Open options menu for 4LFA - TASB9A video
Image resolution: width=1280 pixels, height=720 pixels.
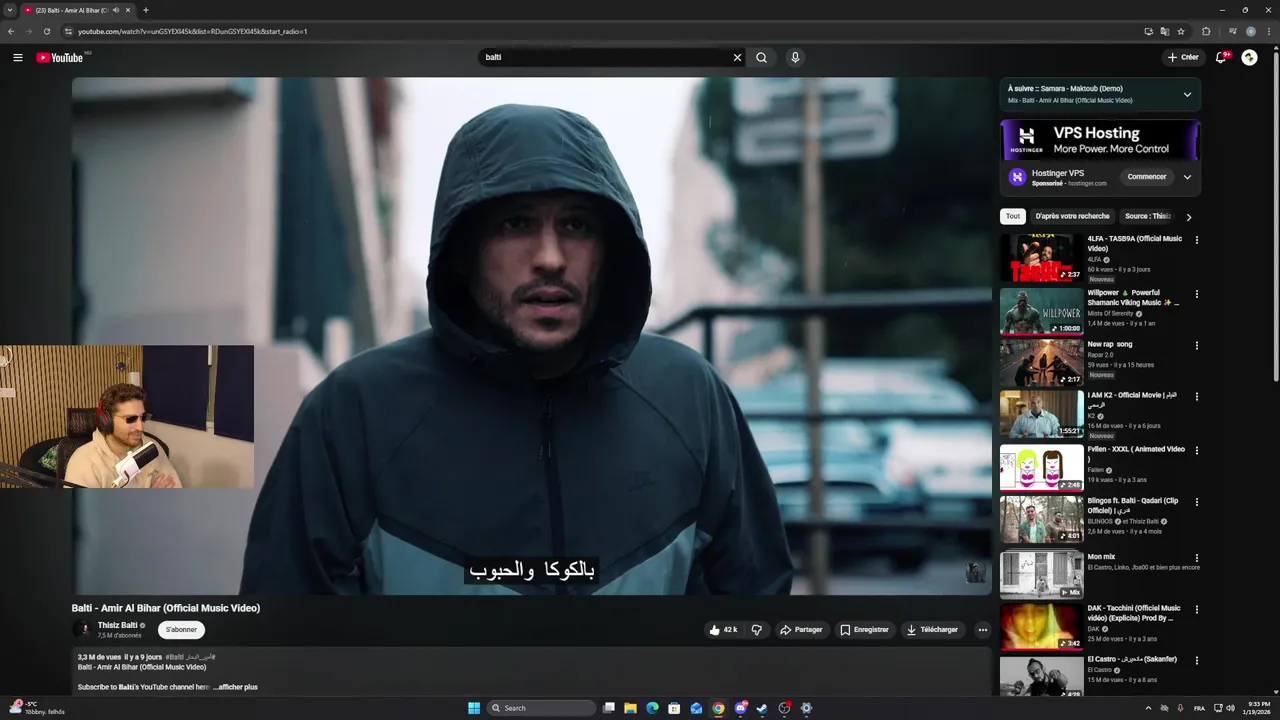point(1196,240)
